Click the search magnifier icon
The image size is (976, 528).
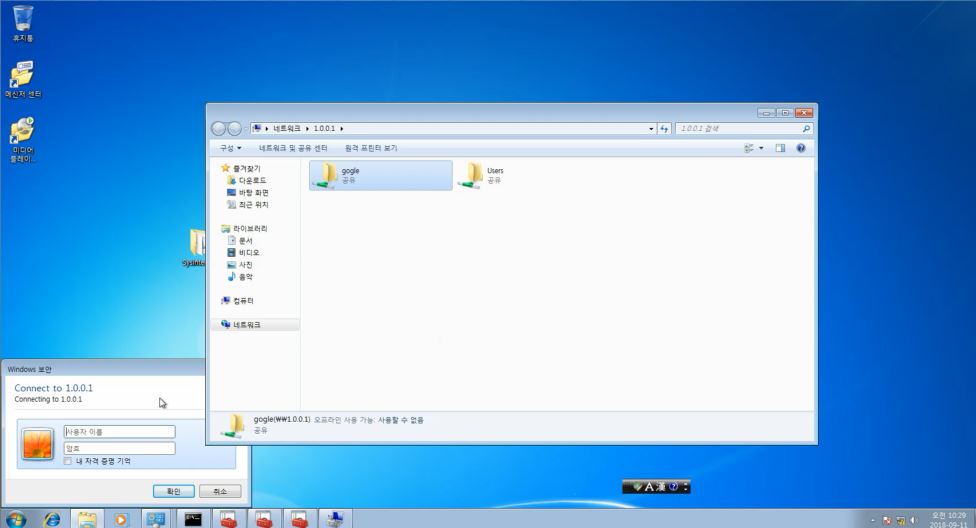pyautogui.click(x=806, y=129)
